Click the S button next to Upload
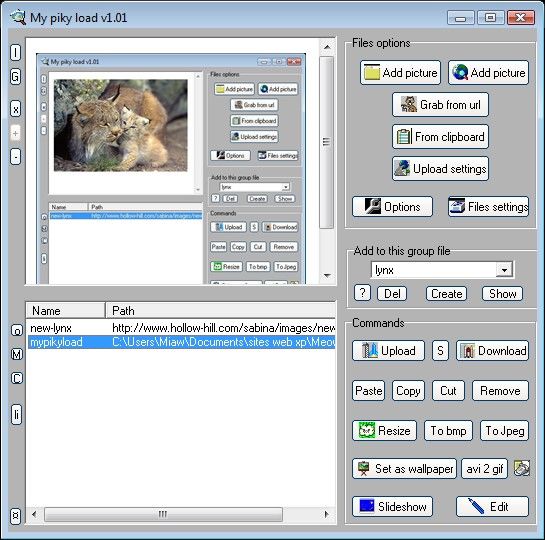 tap(440, 351)
